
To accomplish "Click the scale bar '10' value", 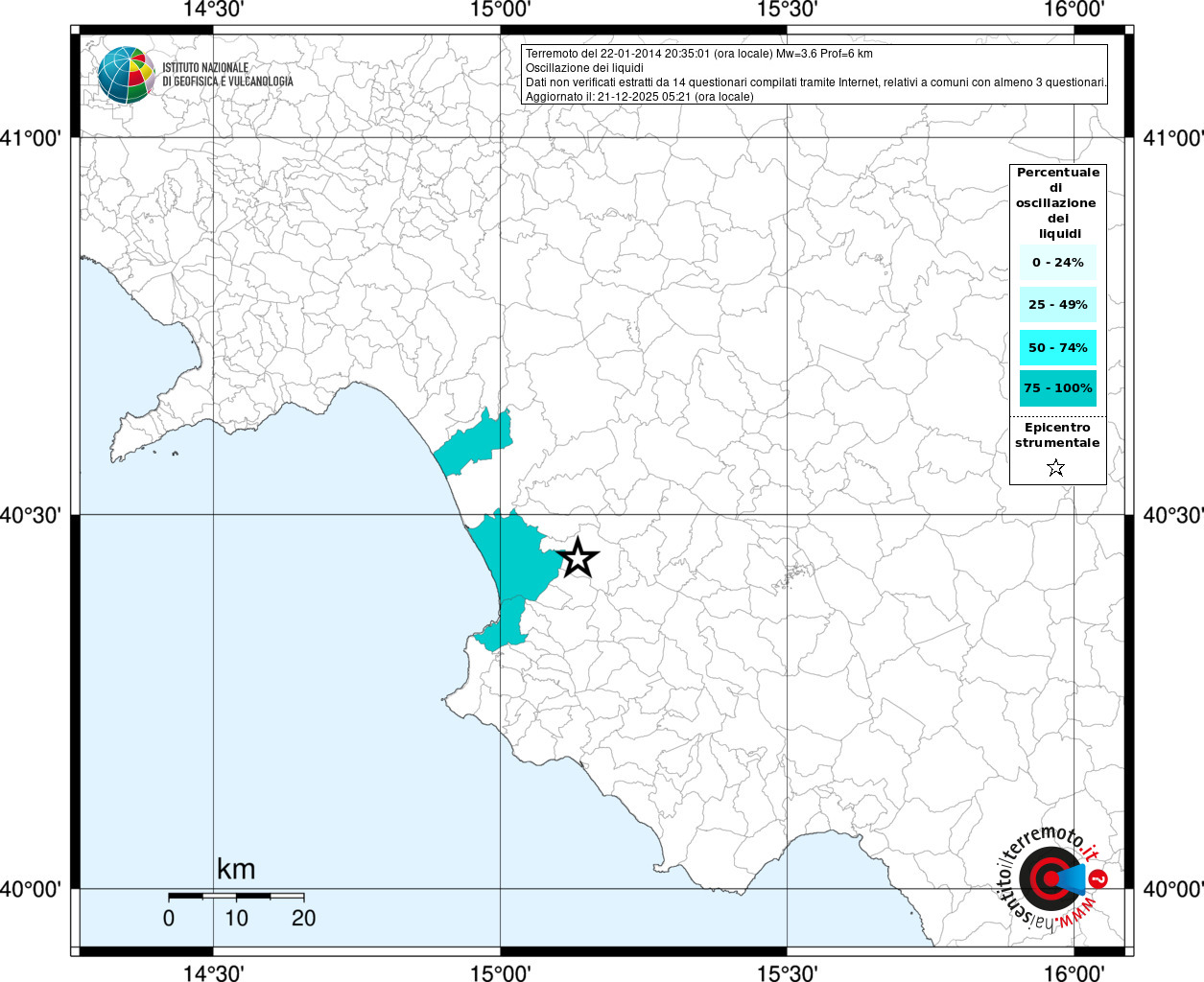I will (x=236, y=919).
